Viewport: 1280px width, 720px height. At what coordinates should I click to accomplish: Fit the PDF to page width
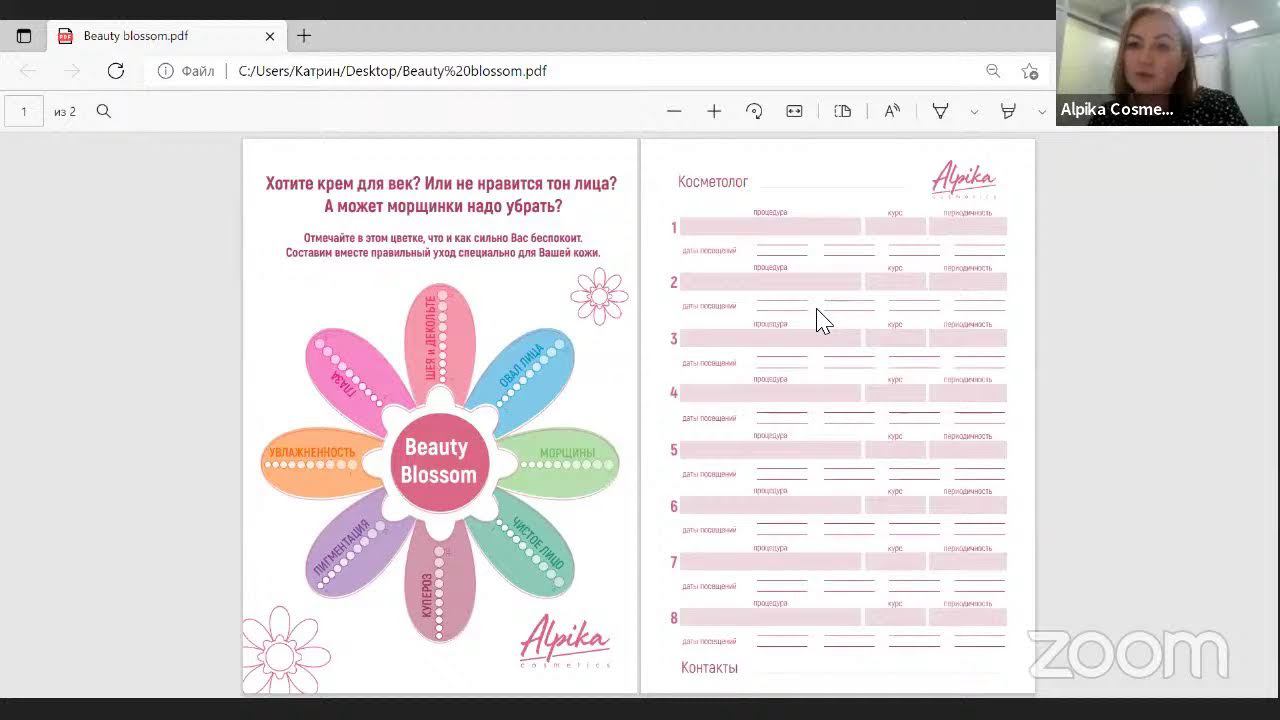coord(794,111)
